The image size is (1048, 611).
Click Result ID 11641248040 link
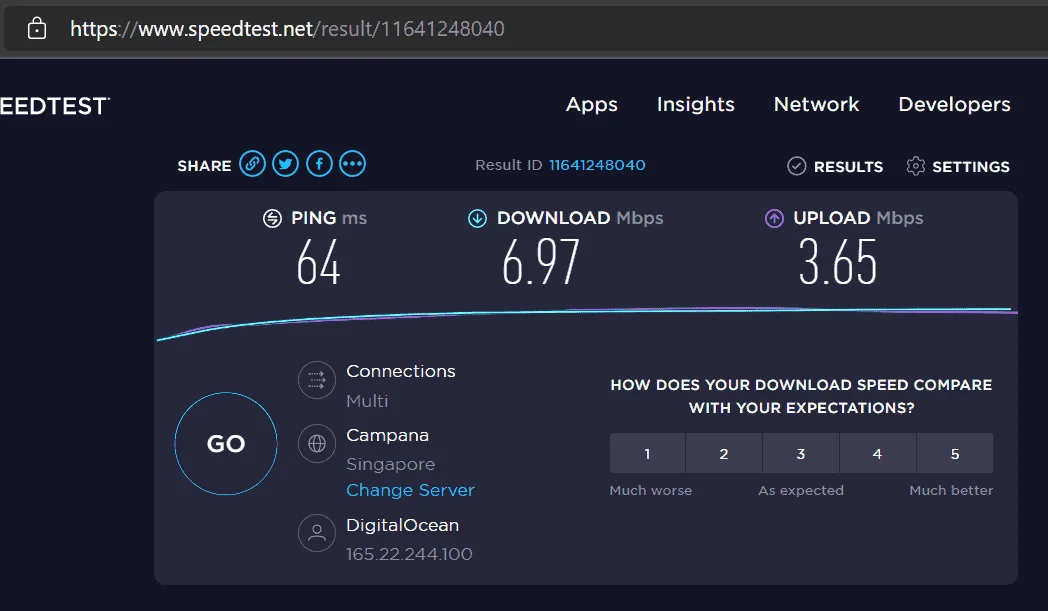(x=597, y=165)
